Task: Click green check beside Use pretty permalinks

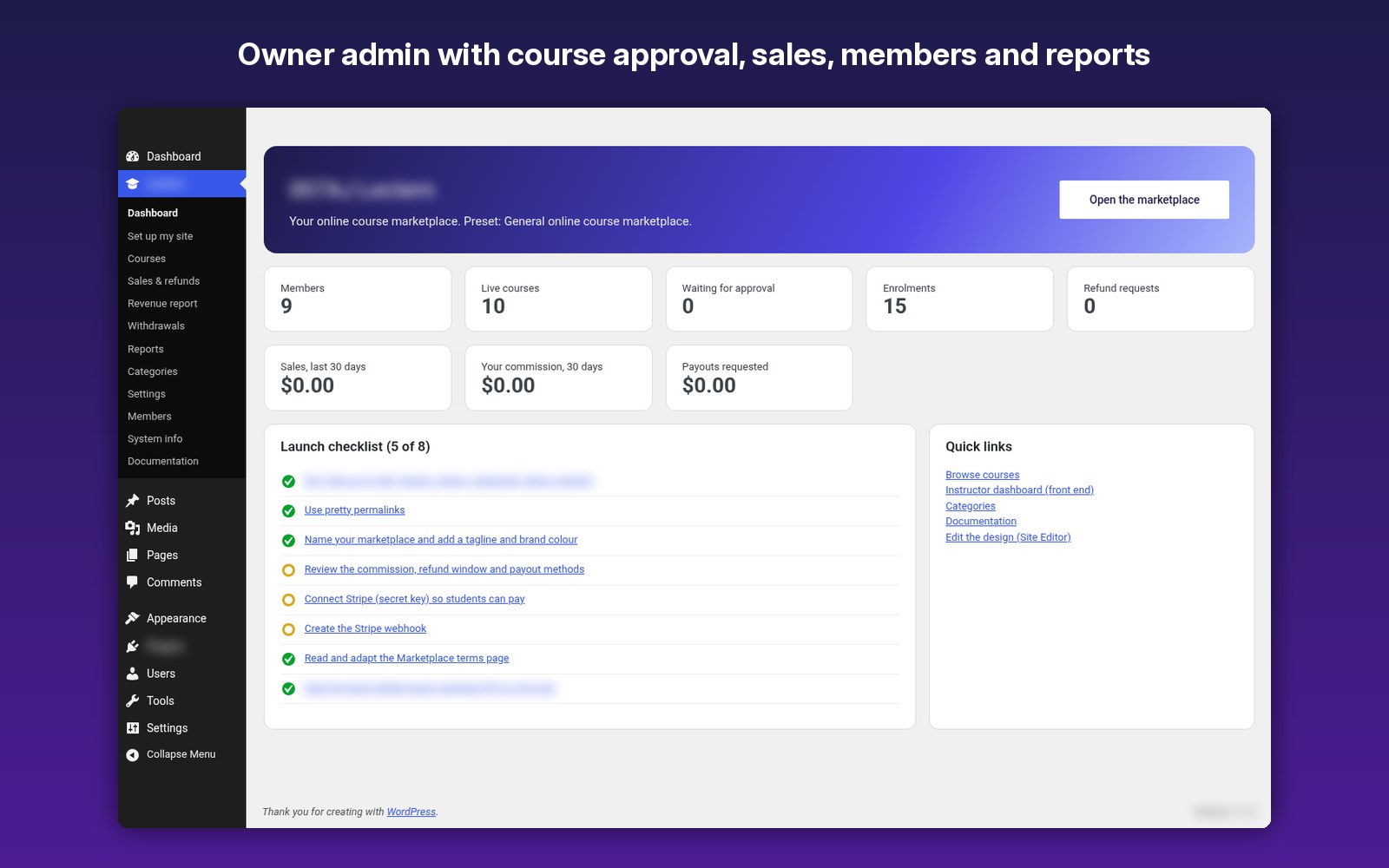Action: point(289,511)
